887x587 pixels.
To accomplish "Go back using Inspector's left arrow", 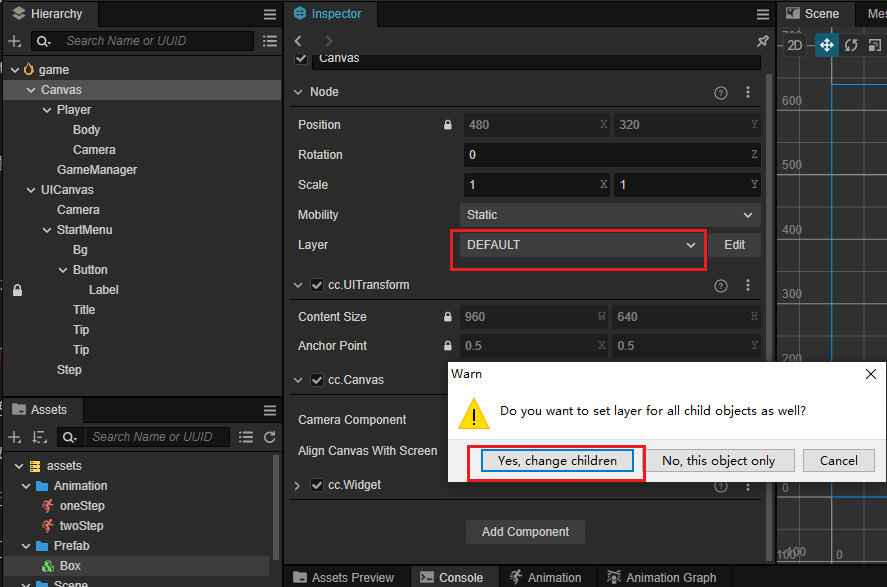I will tap(298, 41).
